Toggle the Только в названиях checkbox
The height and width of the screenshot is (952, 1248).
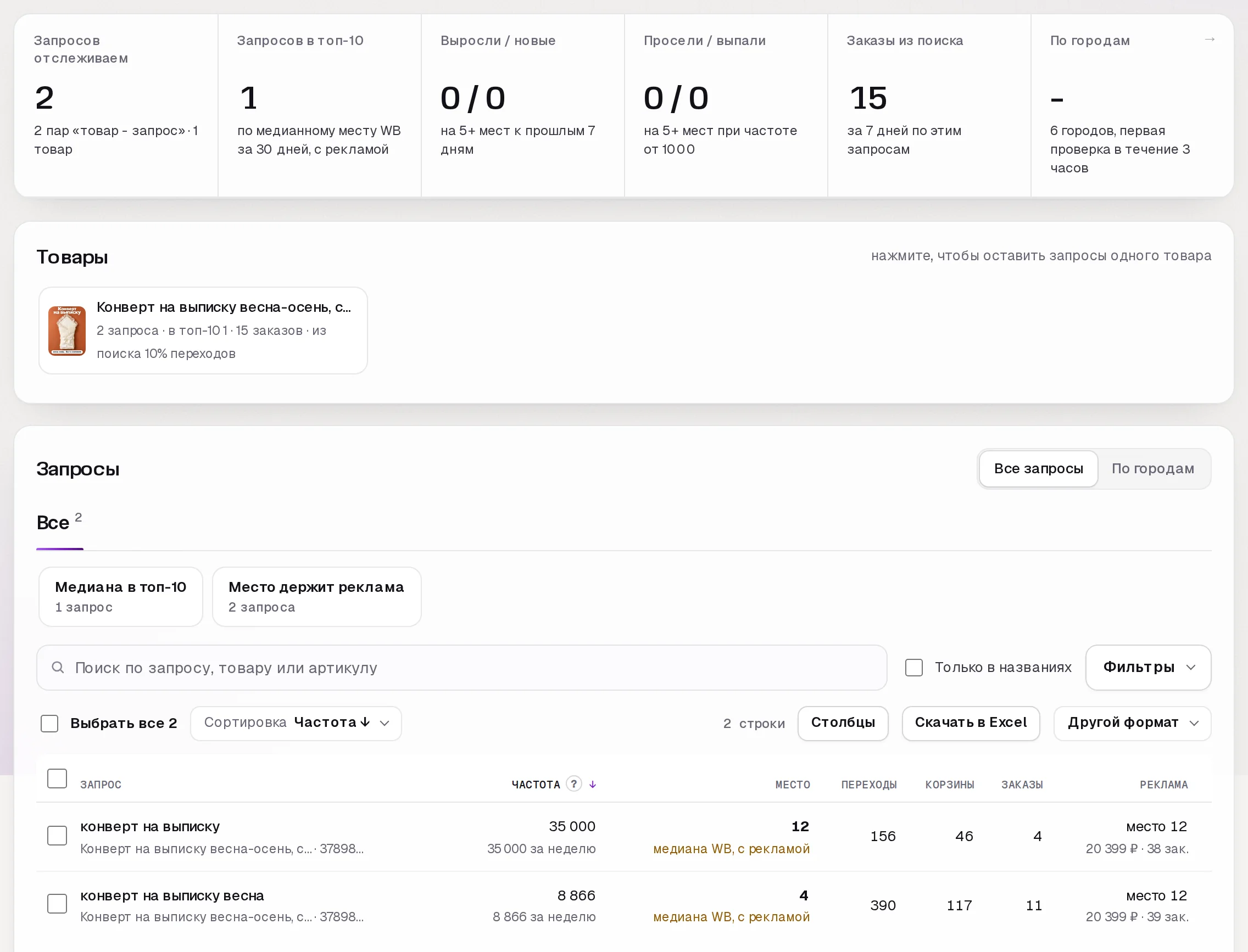914,668
